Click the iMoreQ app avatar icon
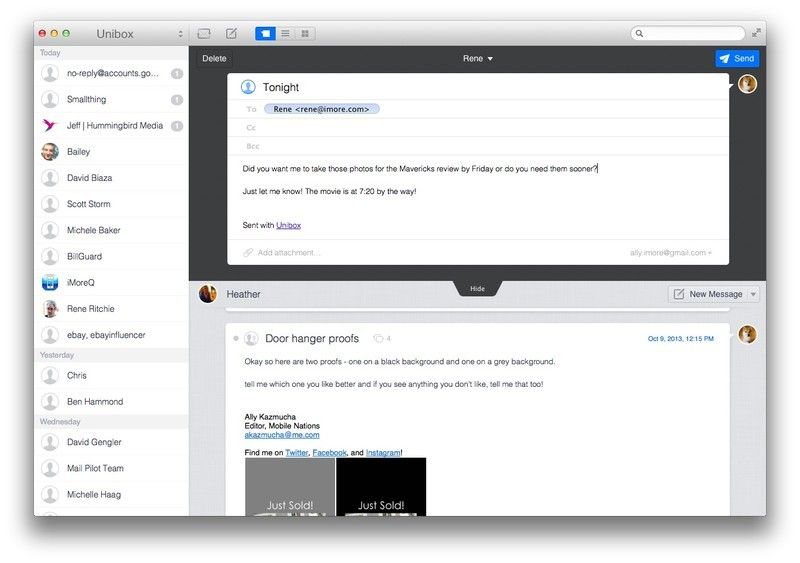This screenshot has width=800, height=563. pyautogui.click(x=50, y=283)
